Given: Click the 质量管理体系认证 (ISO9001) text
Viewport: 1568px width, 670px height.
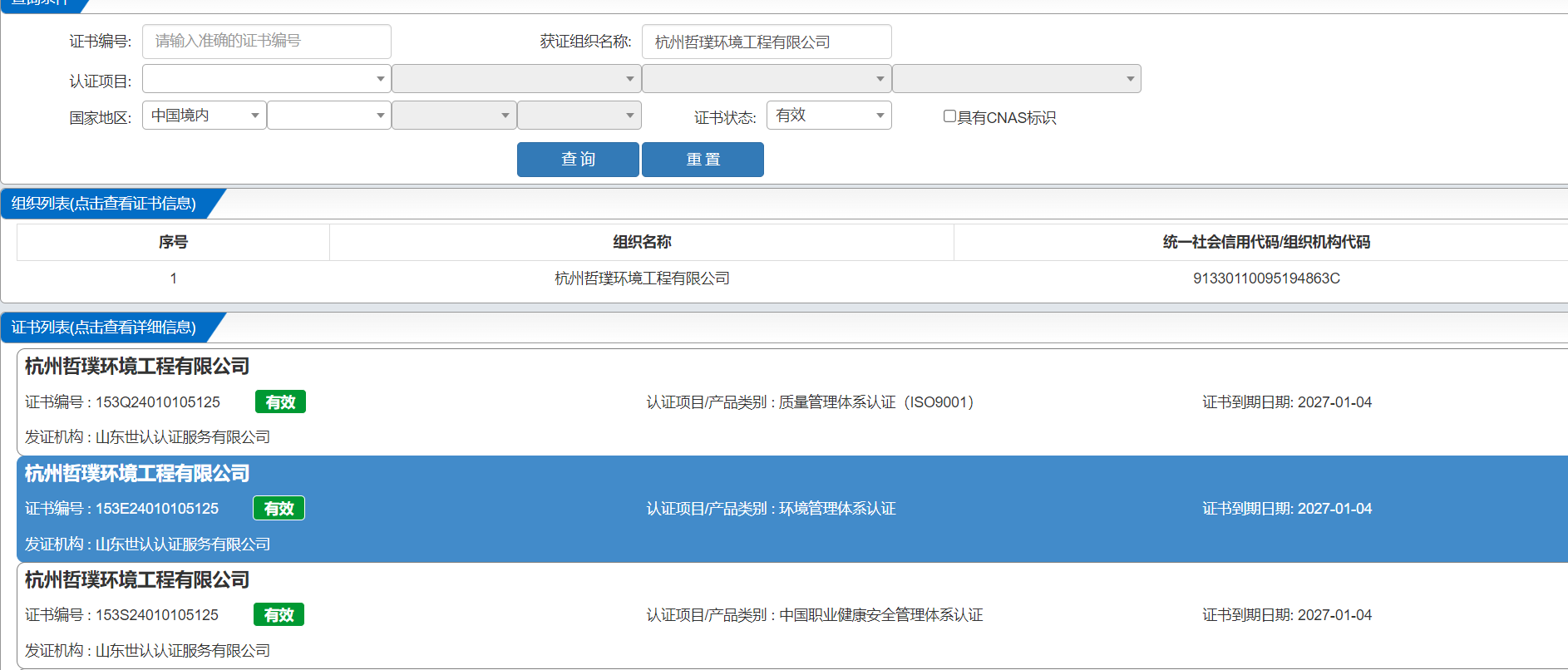Looking at the screenshot, I should (x=876, y=402).
